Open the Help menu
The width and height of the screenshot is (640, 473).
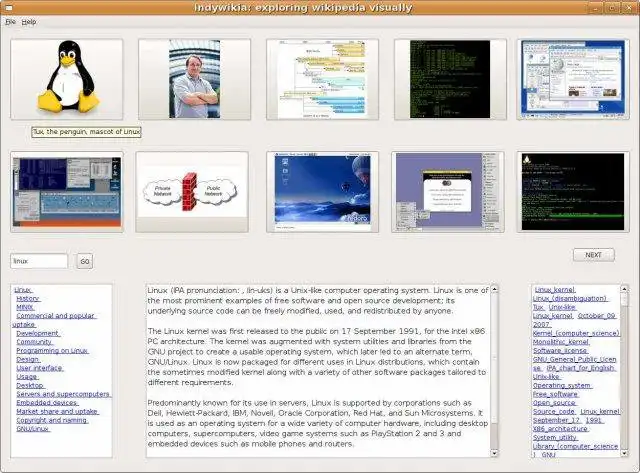coord(29,22)
